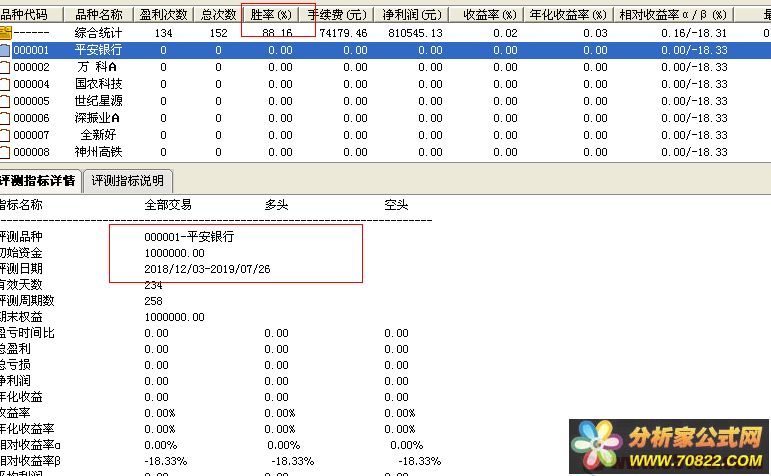Select the 神州高铁 row
Viewport: 771px width, 476px height.
point(386,152)
